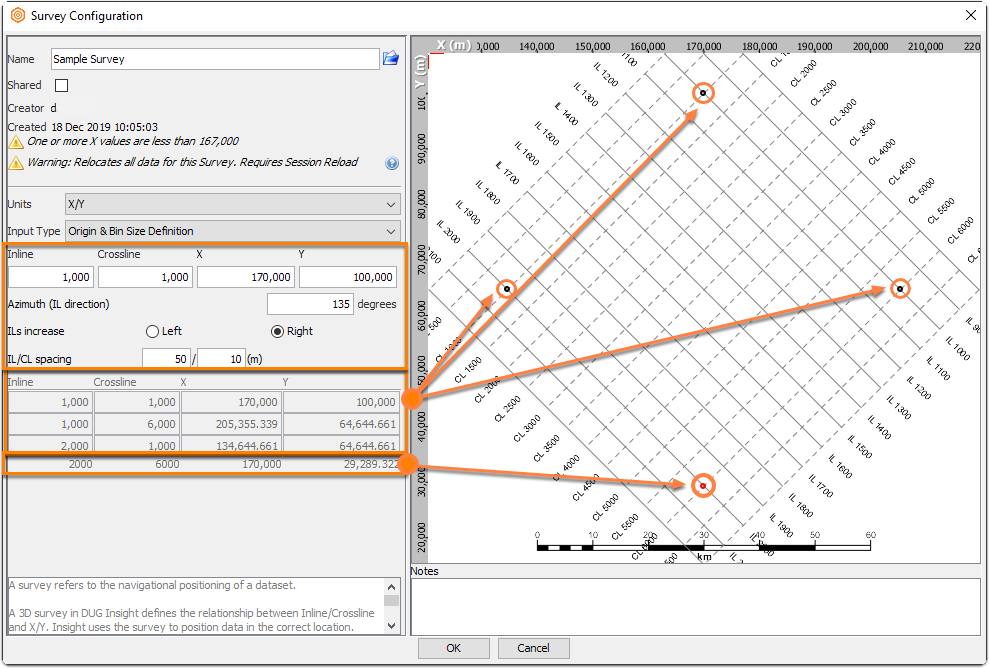Select the red corner marker on the map

coord(703,486)
